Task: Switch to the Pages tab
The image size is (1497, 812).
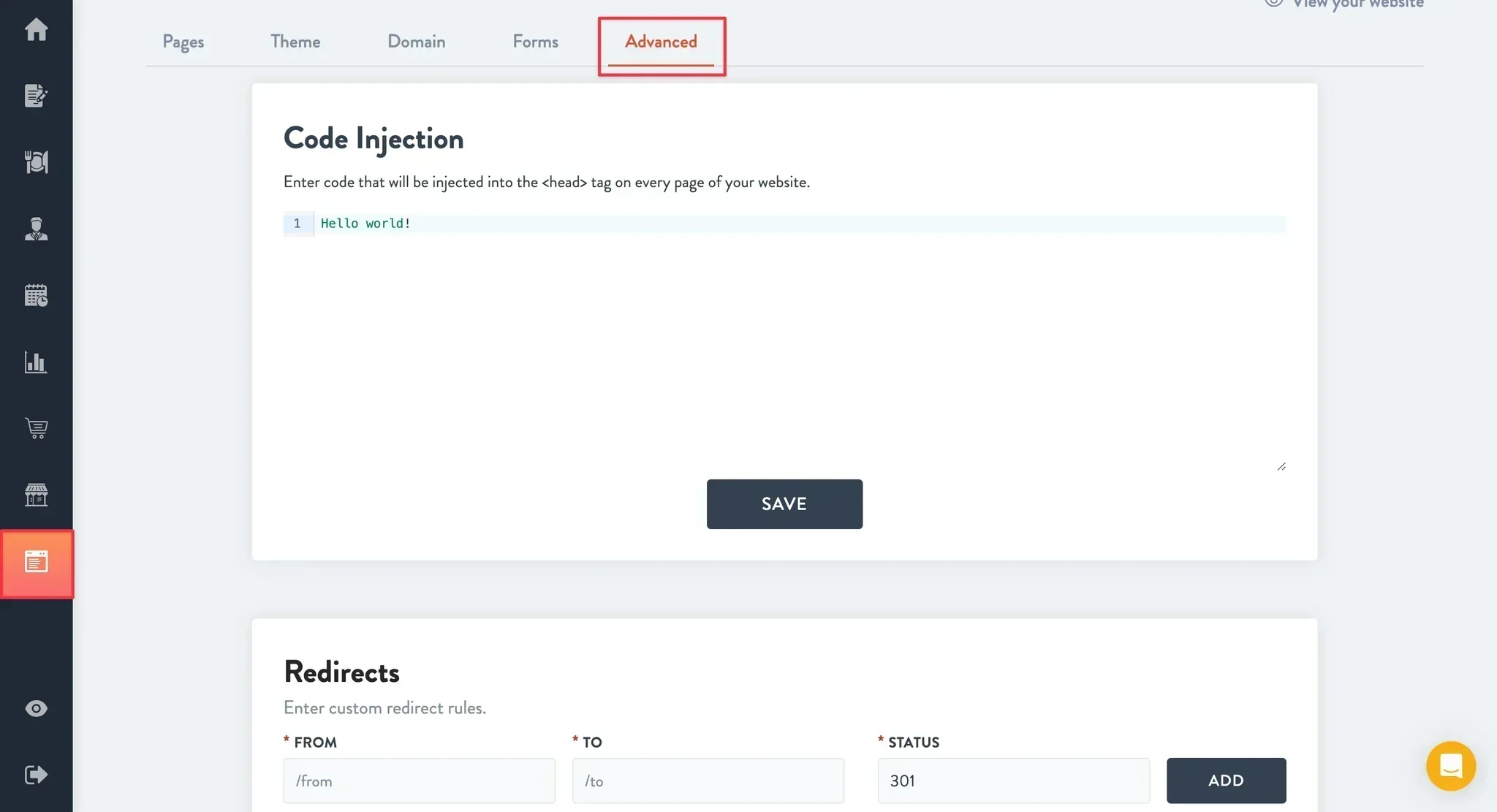Action: coord(183,42)
